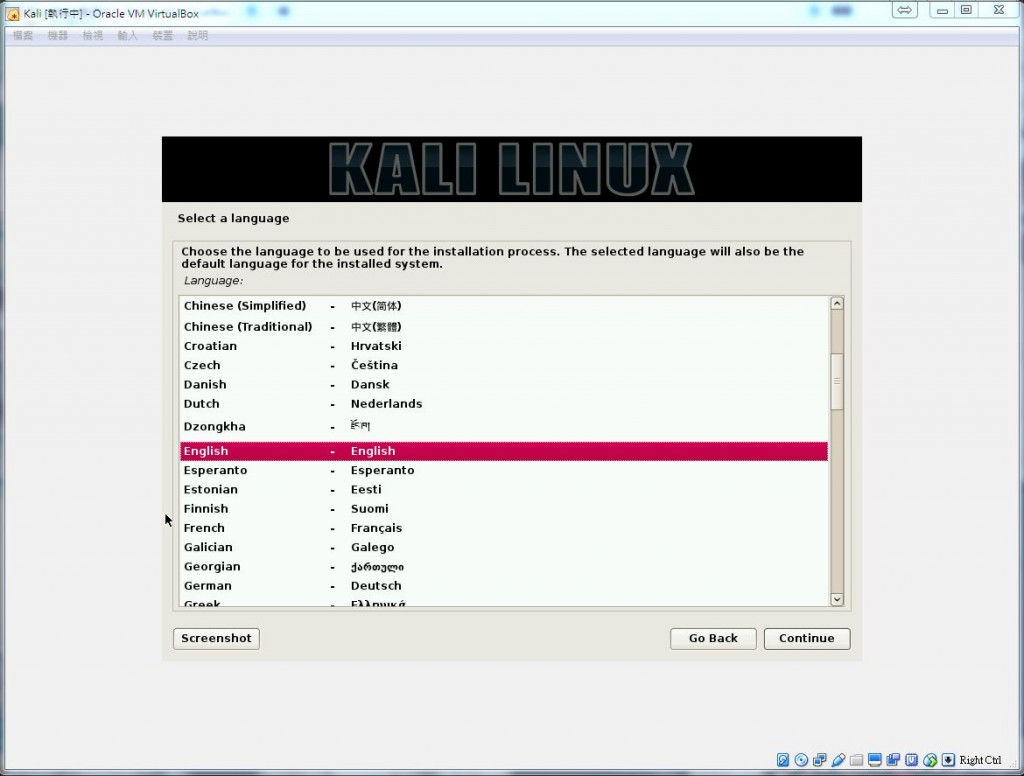Click the VirtualBox window title icon

(12, 14)
